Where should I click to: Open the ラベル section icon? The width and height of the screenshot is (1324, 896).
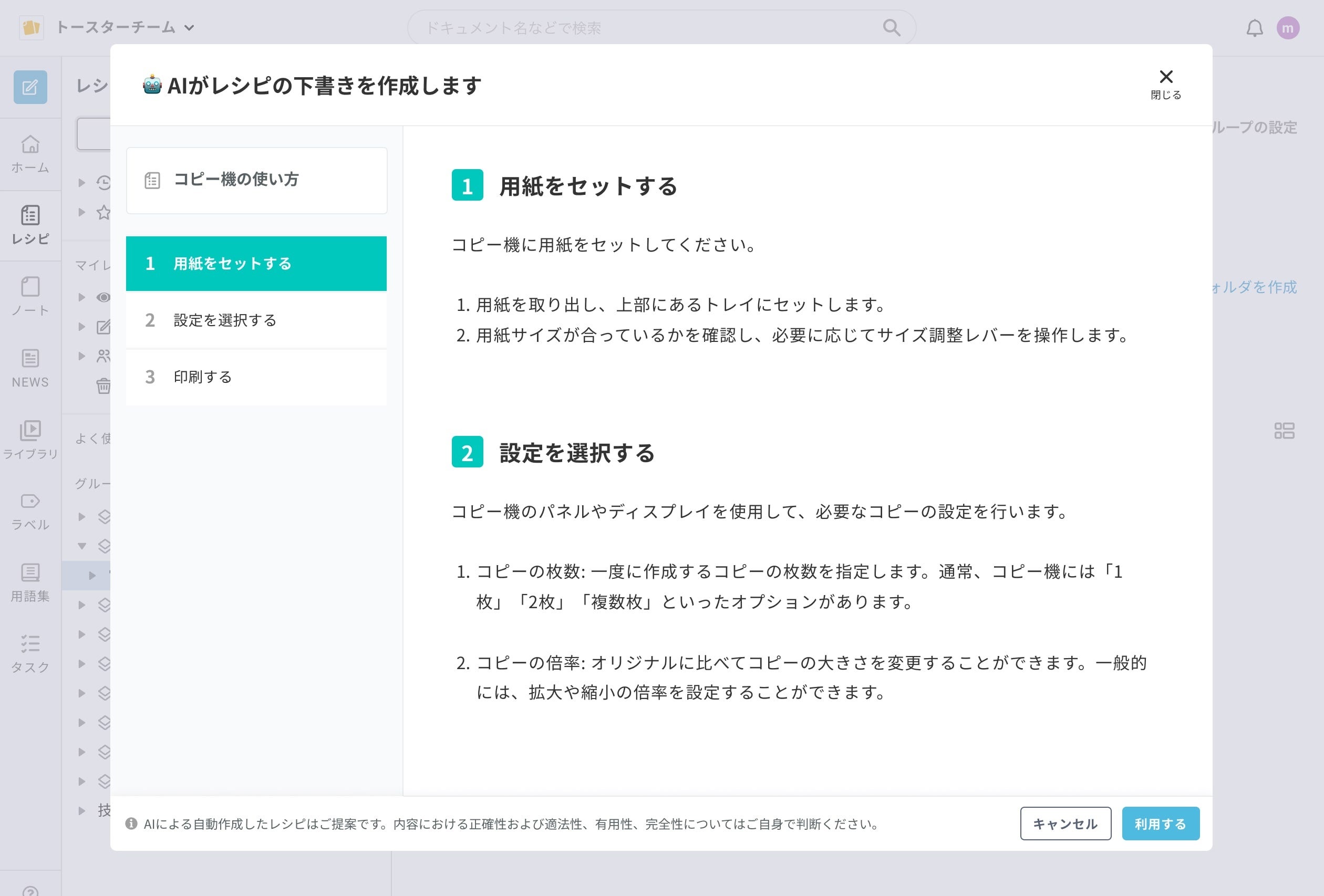pyautogui.click(x=29, y=510)
